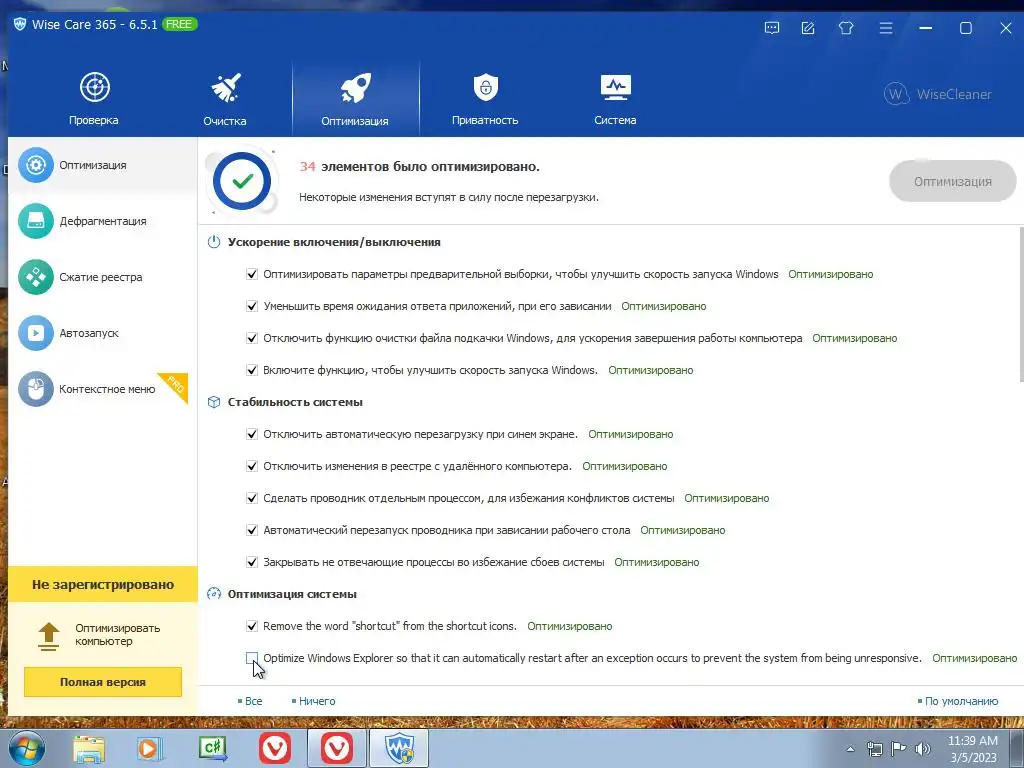Click the upload arrow Оптимизировать компьютер icon
The height and width of the screenshot is (768, 1024).
(49, 635)
